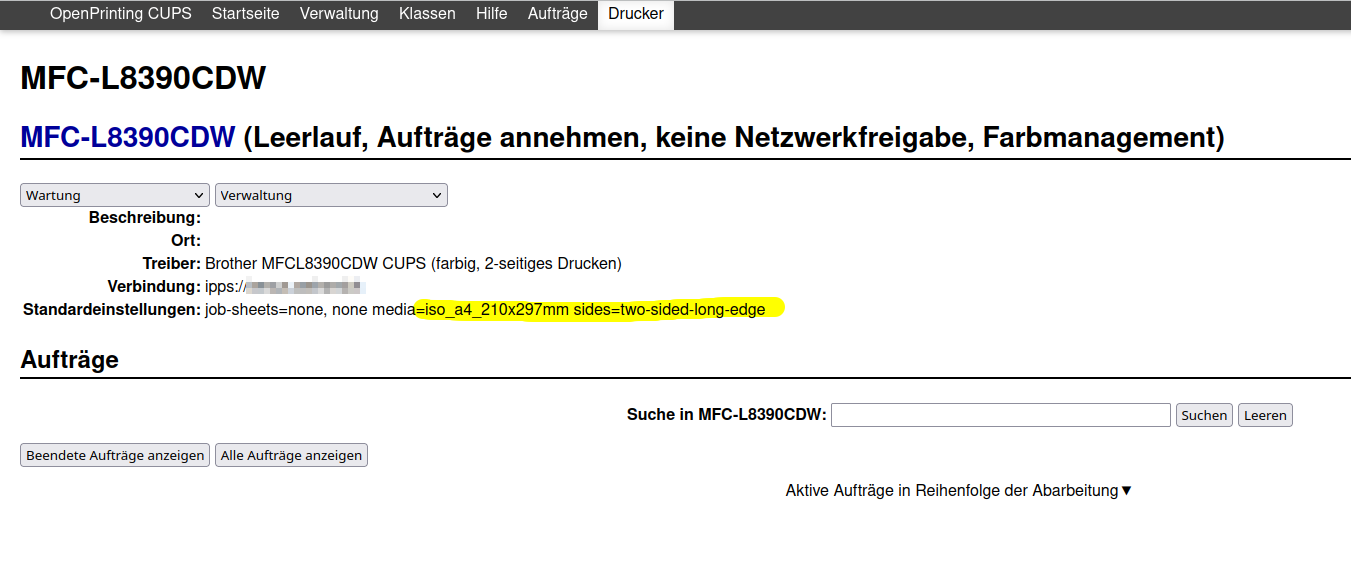Click the Ort label
The width and height of the screenshot is (1351, 573).
[186, 241]
